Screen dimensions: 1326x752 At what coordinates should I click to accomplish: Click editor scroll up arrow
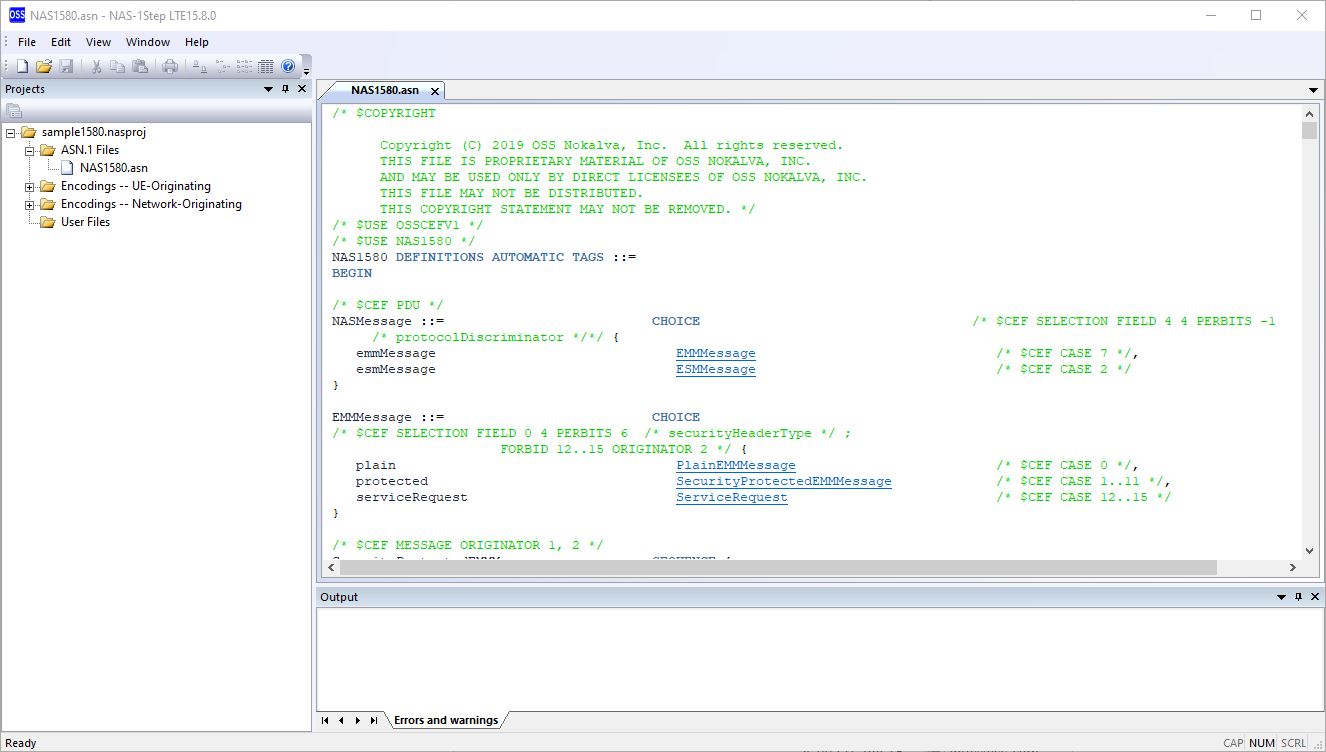tap(1310, 113)
